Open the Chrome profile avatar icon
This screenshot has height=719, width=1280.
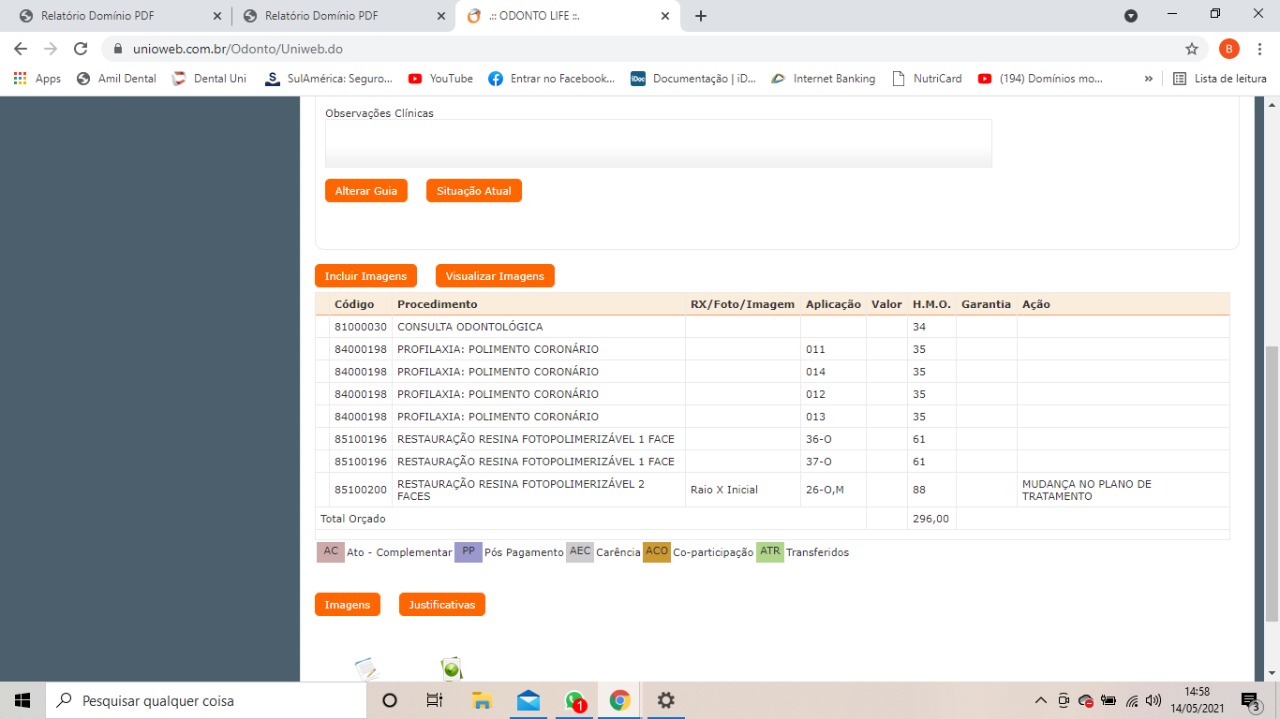pos(1229,49)
